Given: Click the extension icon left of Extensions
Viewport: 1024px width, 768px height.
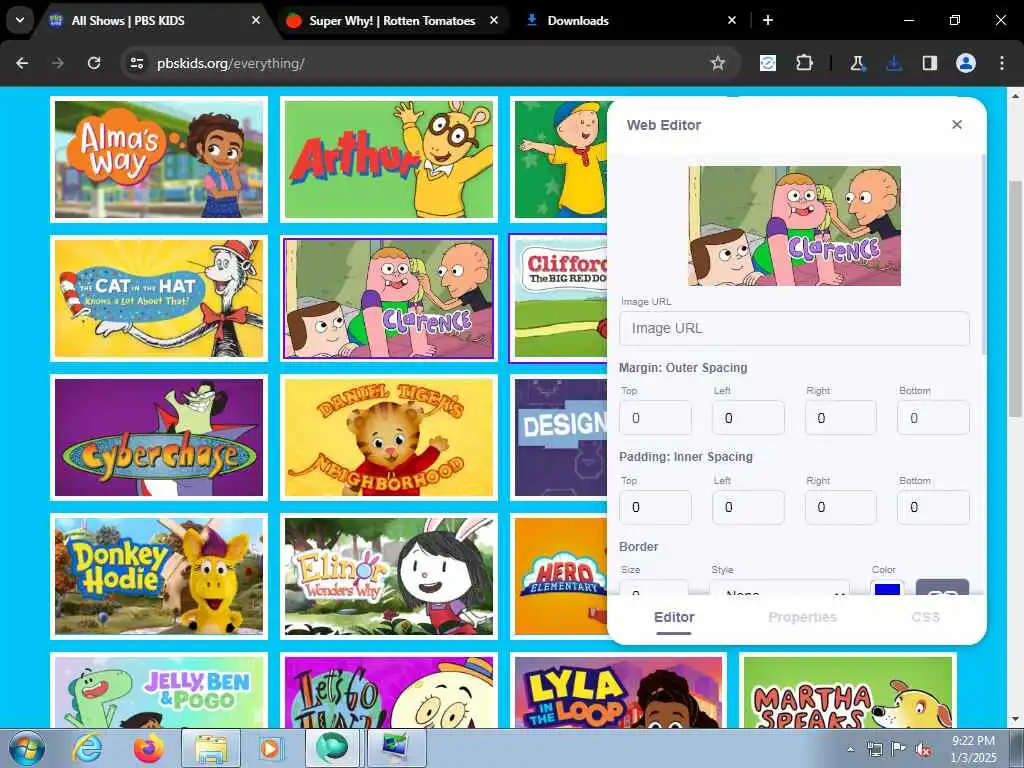Looking at the screenshot, I should tap(768, 63).
